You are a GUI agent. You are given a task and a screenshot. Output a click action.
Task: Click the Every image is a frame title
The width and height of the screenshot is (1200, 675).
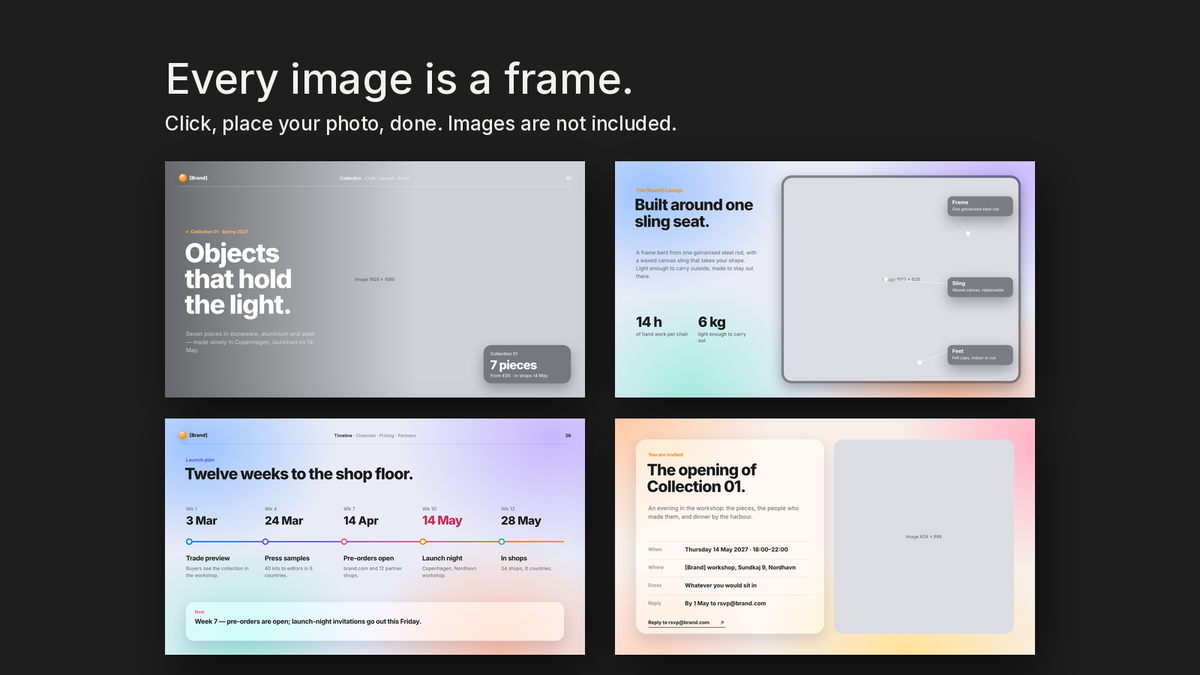pos(399,79)
